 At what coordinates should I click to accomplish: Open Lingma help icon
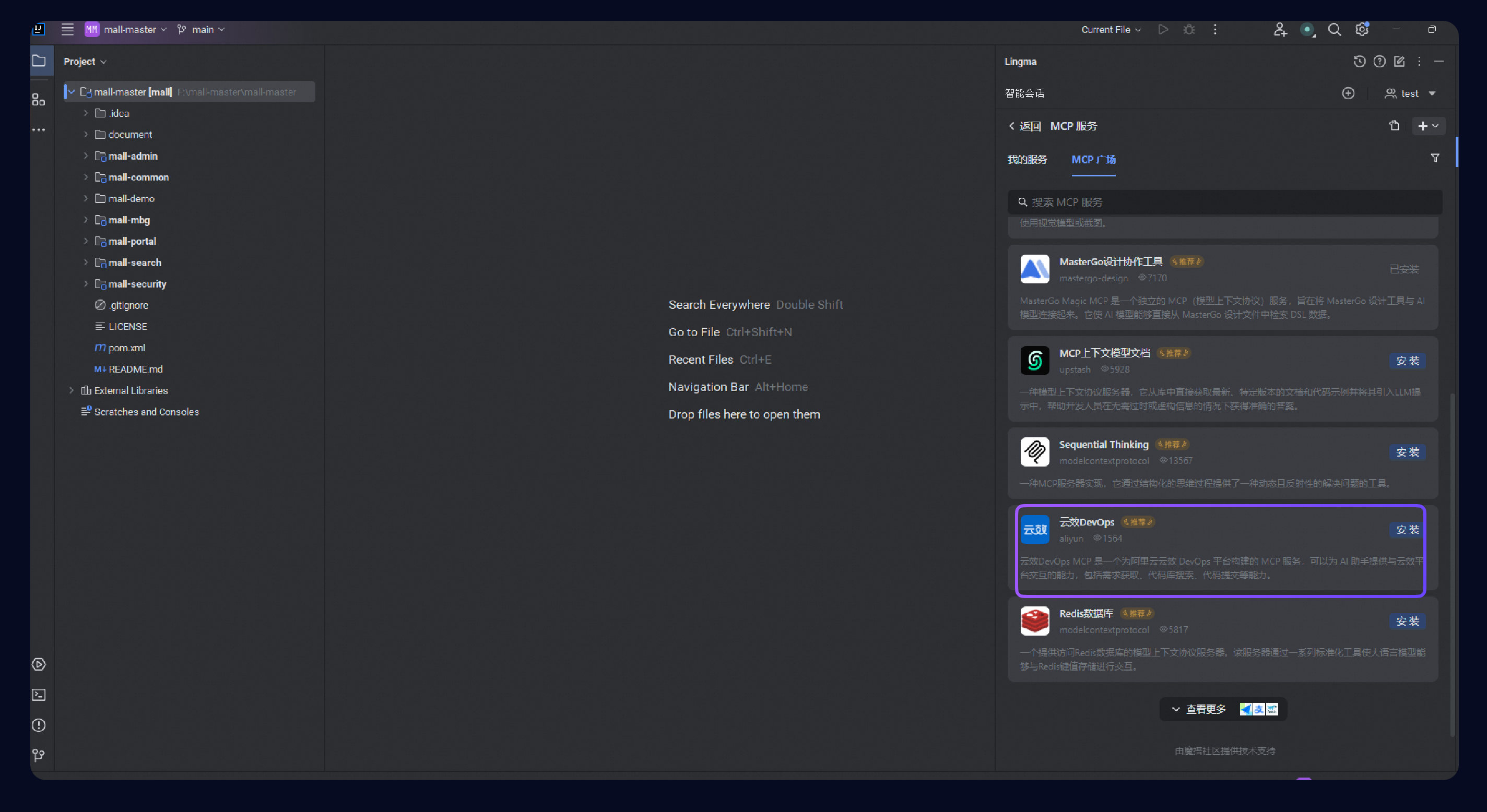point(1379,61)
